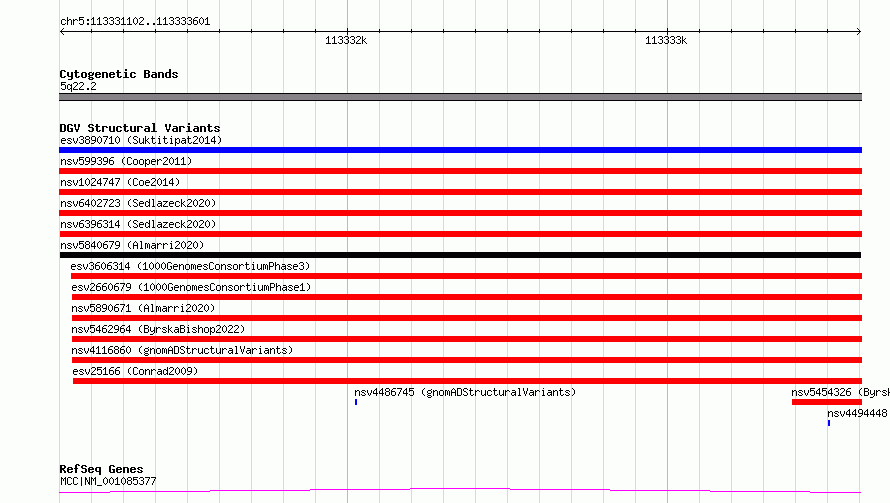Open nsv4116860 (gnomADStructuralVariants) label

[x=182, y=350]
